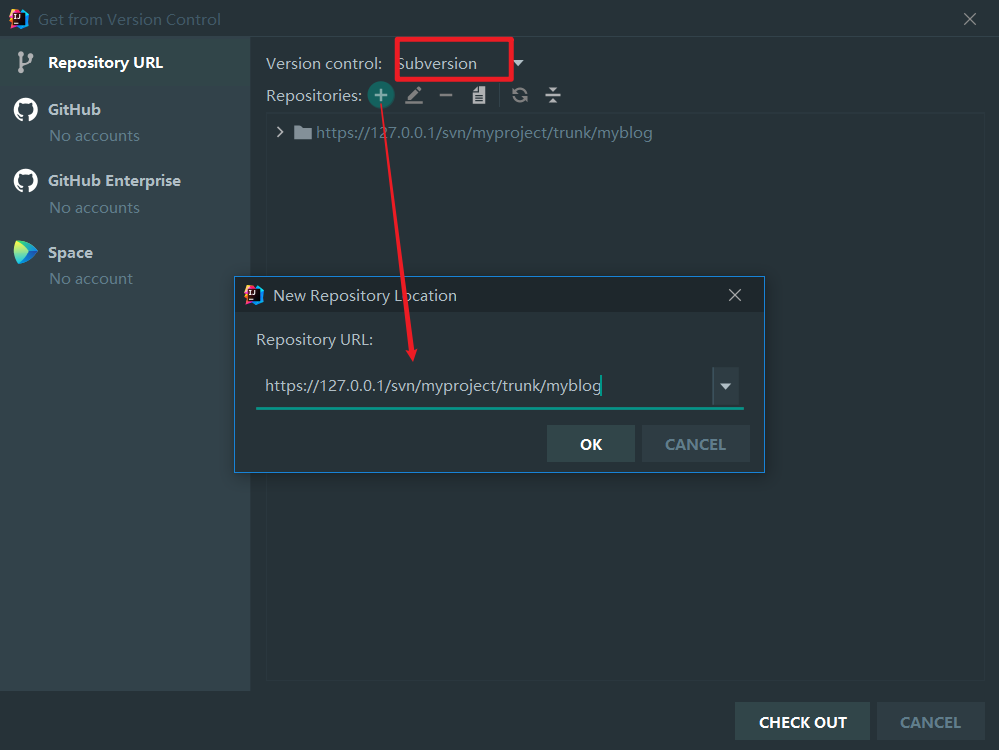Confirm new repository location with OK
The height and width of the screenshot is (750, 999).
coord(591,444)
